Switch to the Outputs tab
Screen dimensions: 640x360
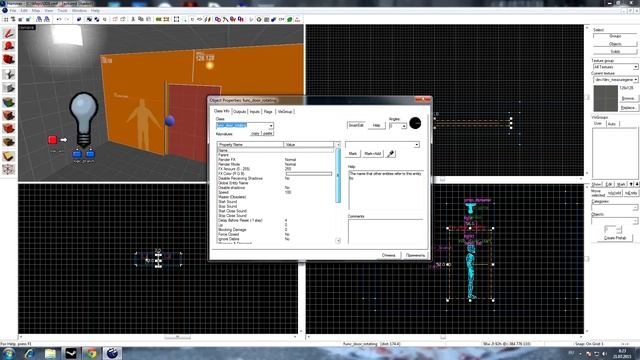[x=239, y=111]
